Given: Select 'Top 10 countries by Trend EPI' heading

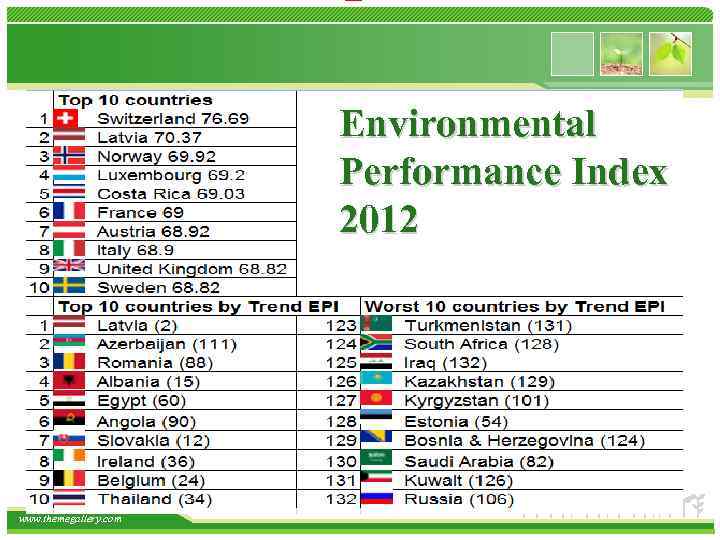Looking at the screenshot, I should click(x=199, y=307).
